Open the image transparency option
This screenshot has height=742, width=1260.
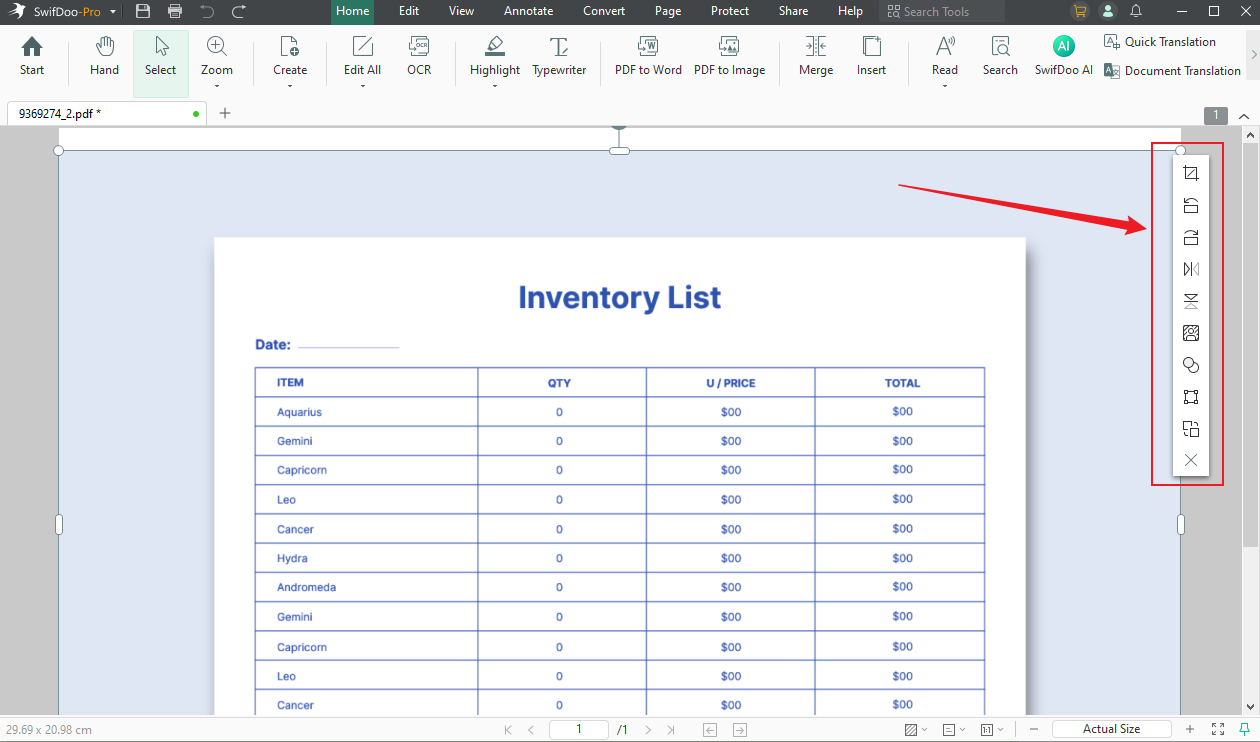coord(1190,365)
